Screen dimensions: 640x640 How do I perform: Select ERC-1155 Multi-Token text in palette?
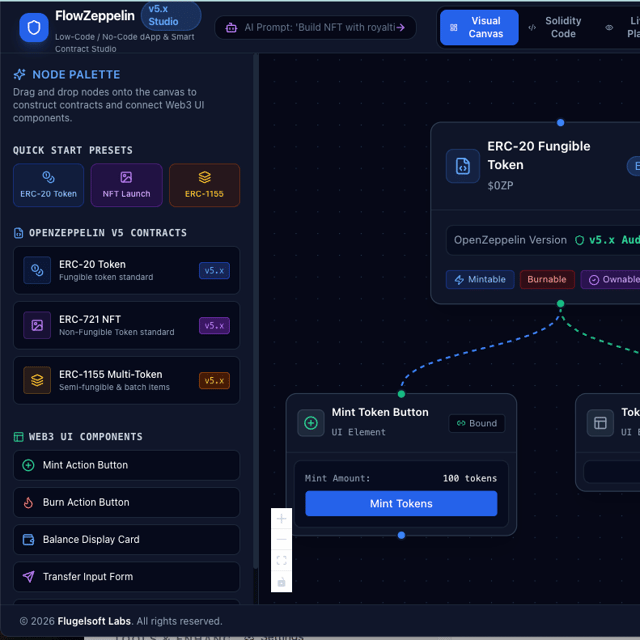[x=111, y=374]
